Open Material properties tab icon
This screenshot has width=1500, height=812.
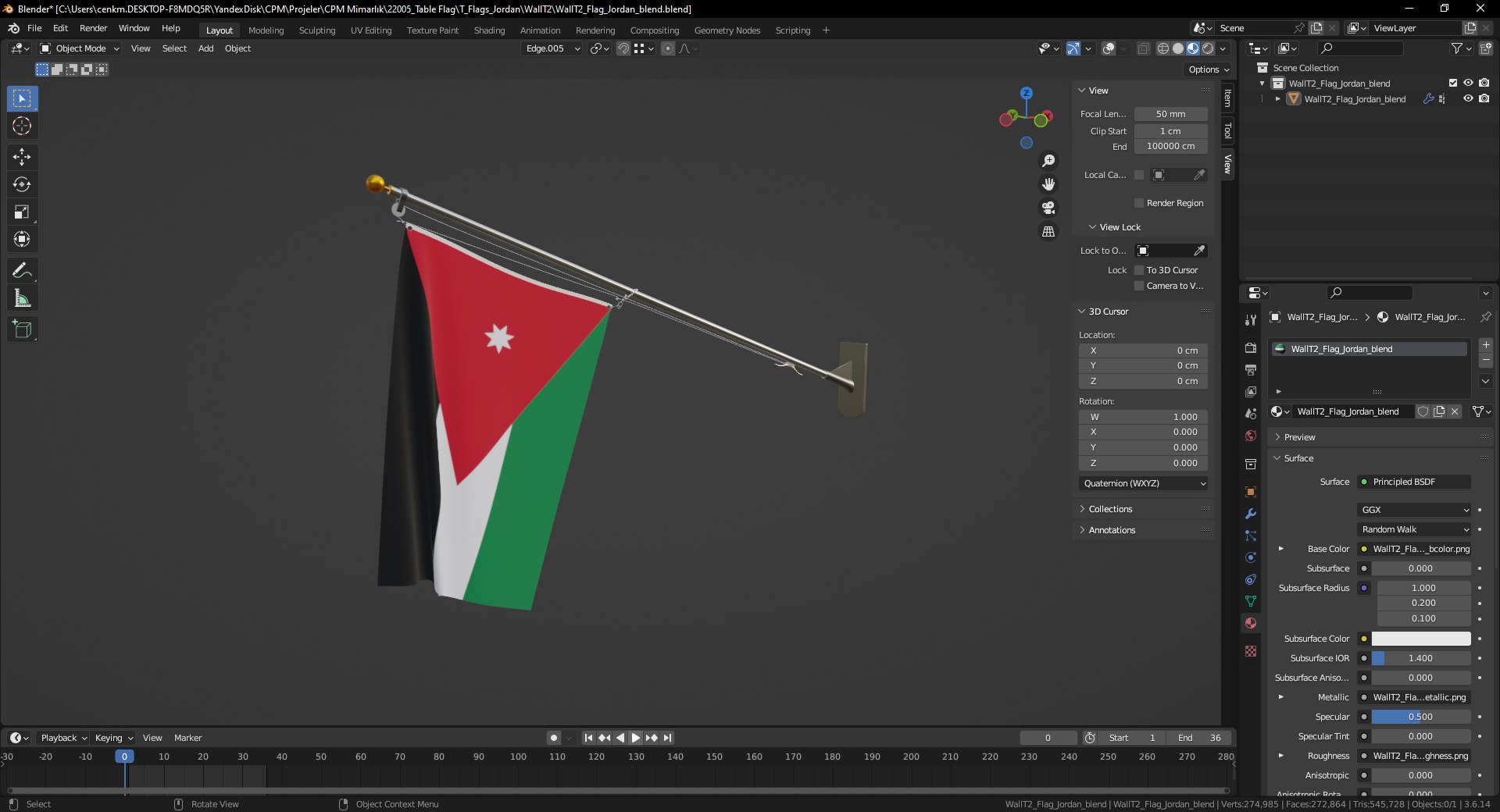point(1251,623)
